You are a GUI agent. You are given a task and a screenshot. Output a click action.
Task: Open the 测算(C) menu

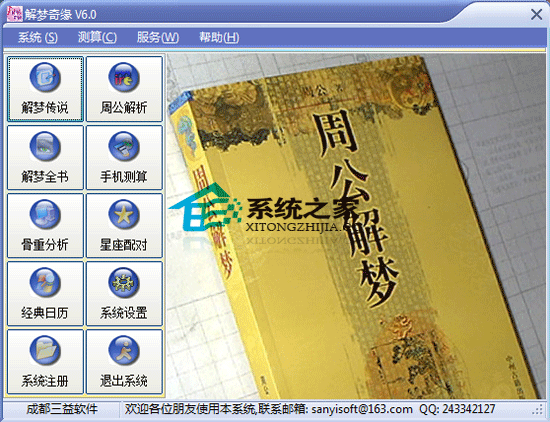[x=97, y=37]
